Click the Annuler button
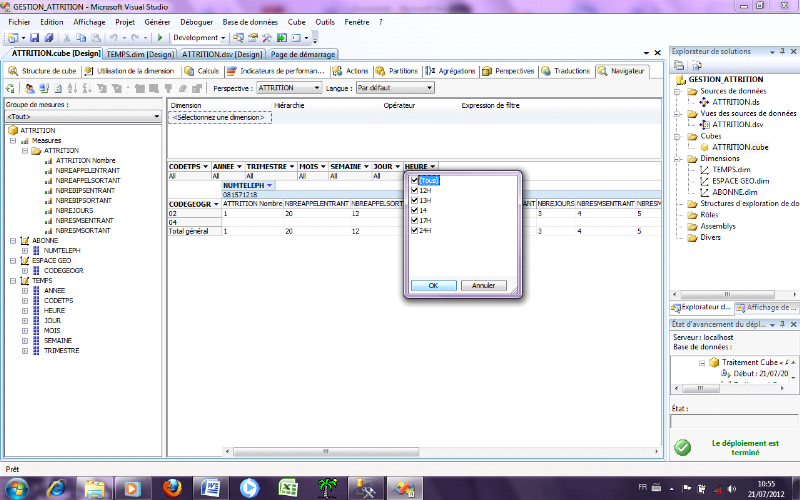 click(484, 285)
